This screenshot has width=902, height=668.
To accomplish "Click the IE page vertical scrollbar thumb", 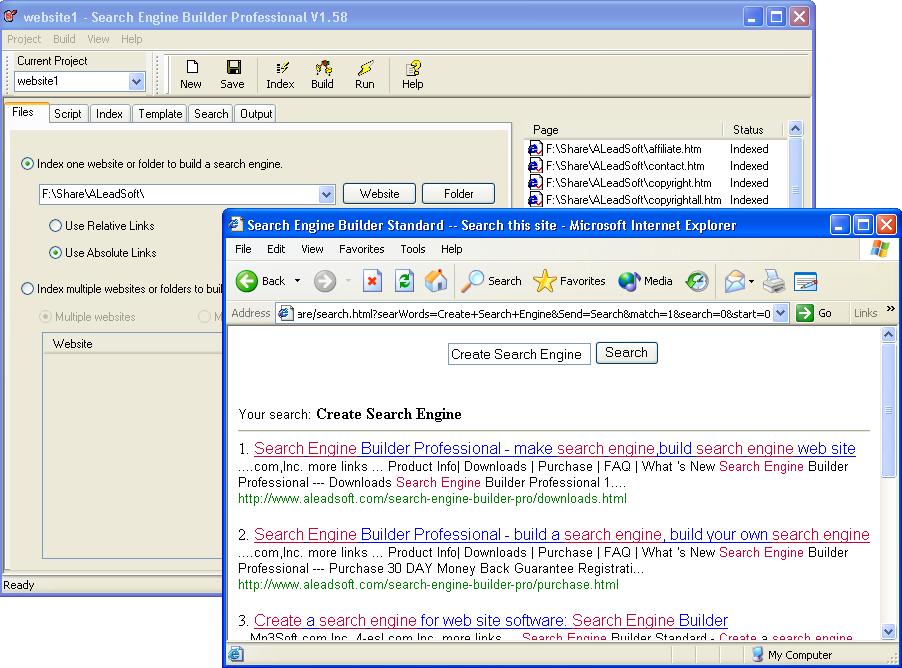I will (x=889, y=410).
